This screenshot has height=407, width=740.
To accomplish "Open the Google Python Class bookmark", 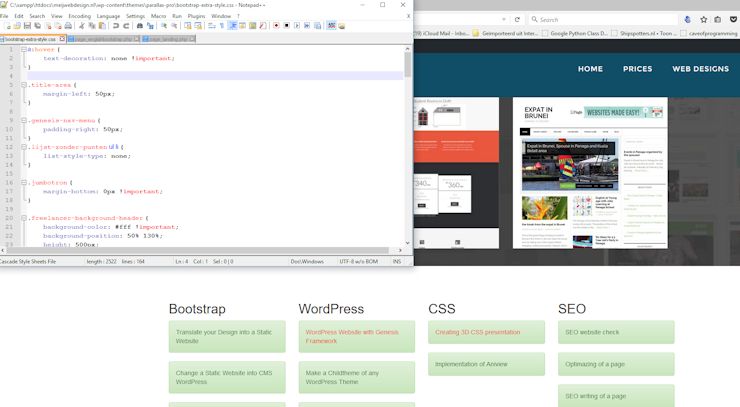I will [575, 34].
